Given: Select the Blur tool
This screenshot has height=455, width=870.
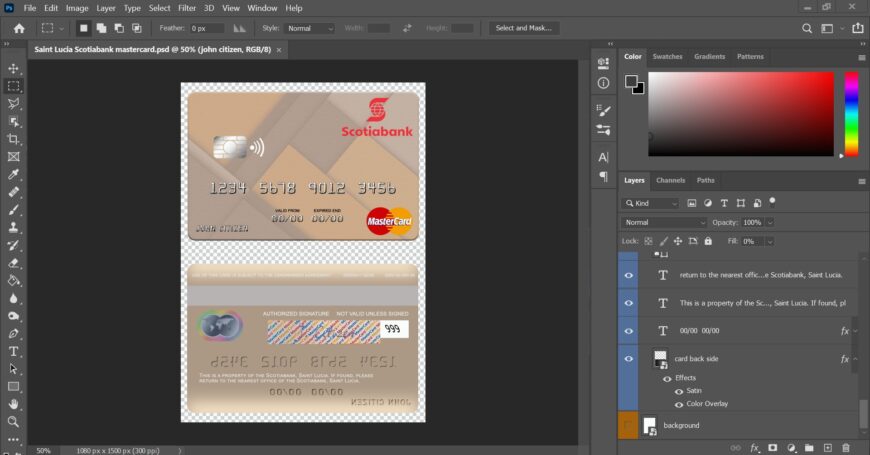Looking at the screenshot, I should 13,299.
